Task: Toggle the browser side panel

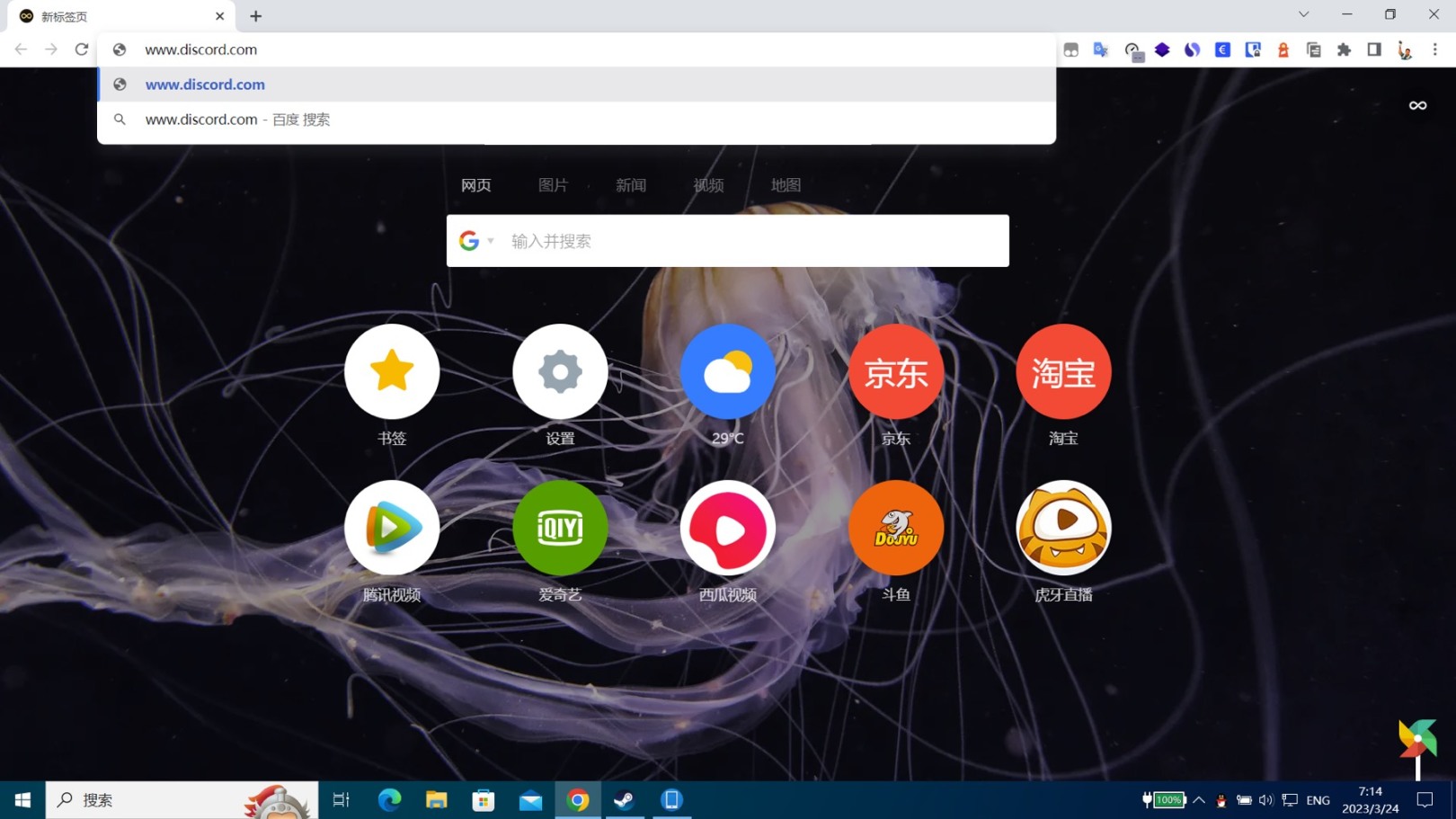Action: point(1374,50)
